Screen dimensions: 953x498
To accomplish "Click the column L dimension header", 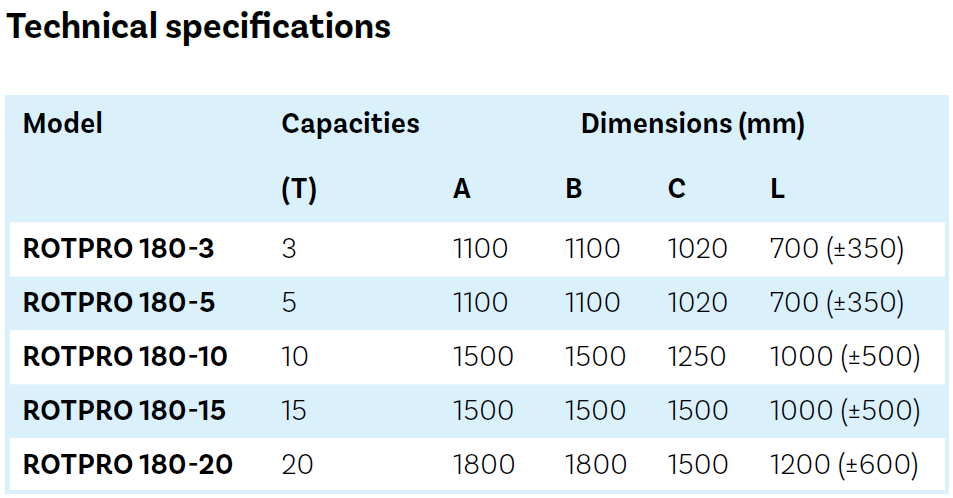I will (777, 189).
